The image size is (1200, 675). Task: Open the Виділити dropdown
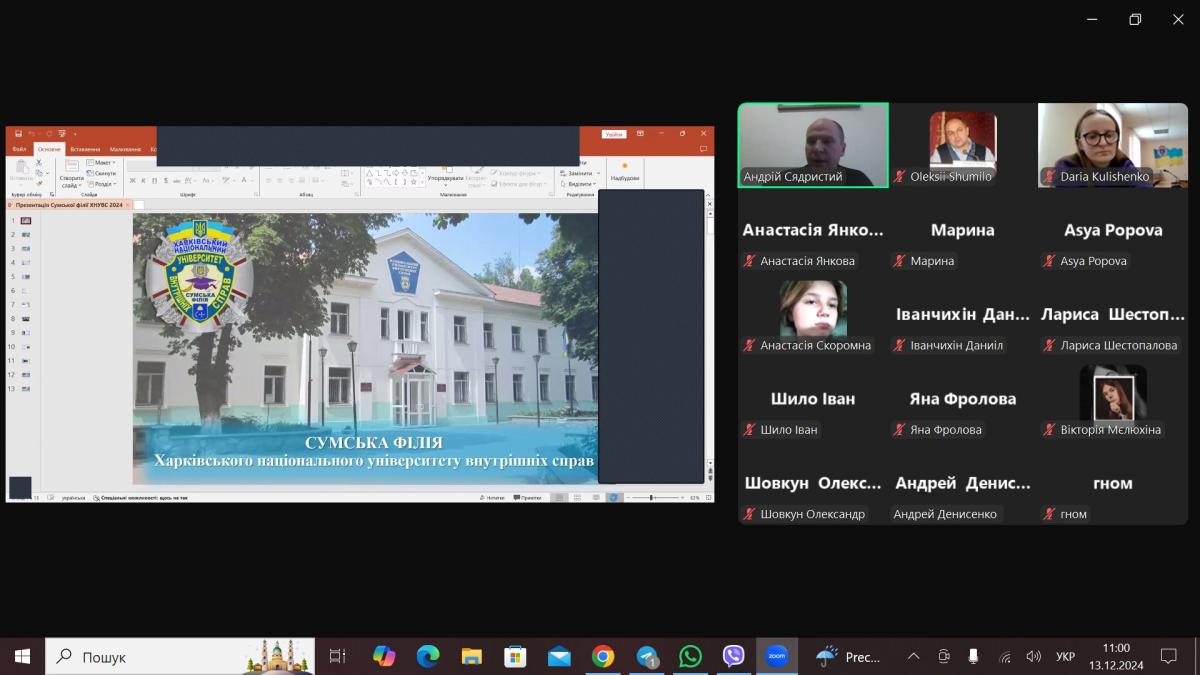coord(577,184)
